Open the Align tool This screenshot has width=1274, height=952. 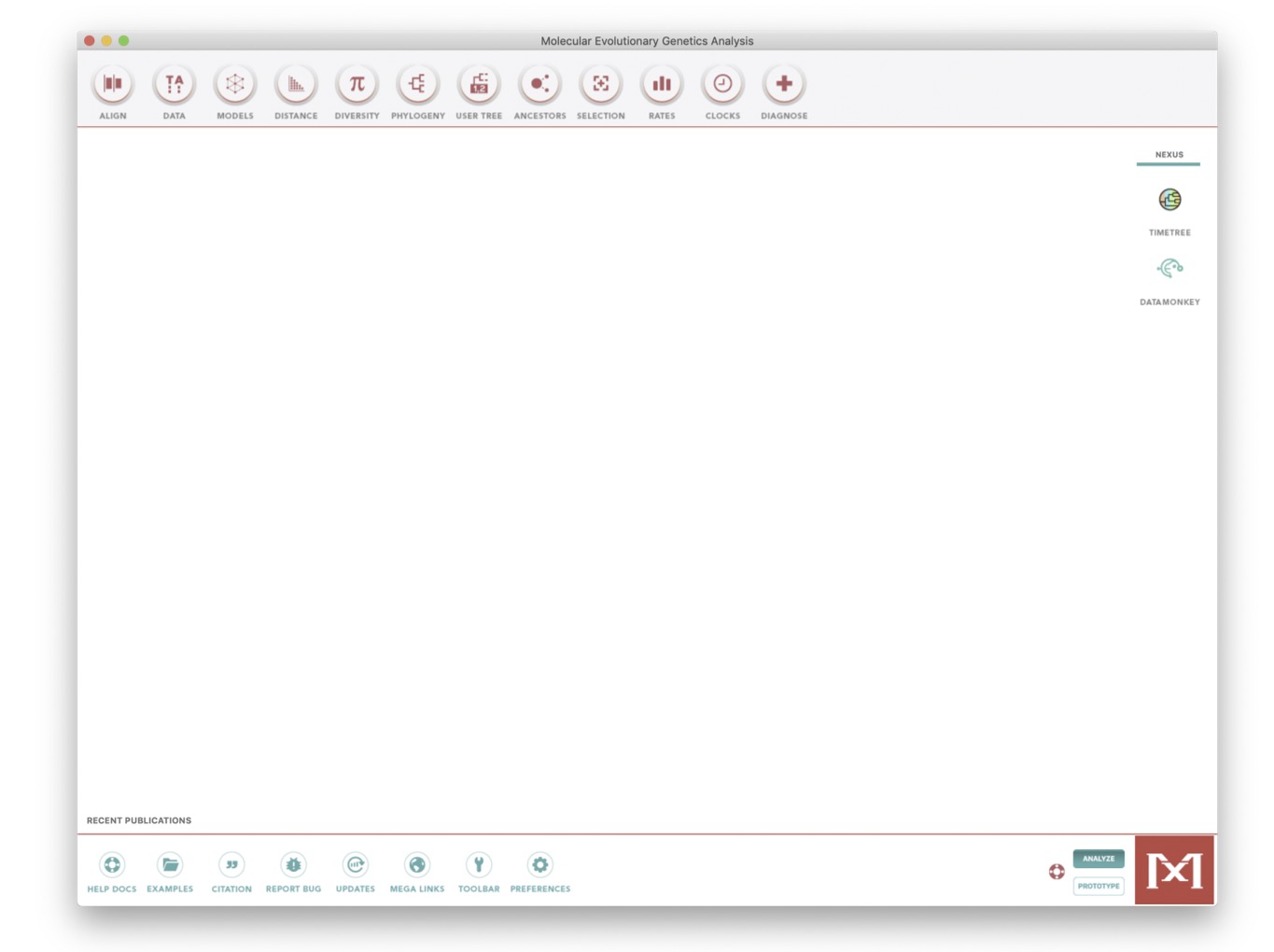[113, 85]
